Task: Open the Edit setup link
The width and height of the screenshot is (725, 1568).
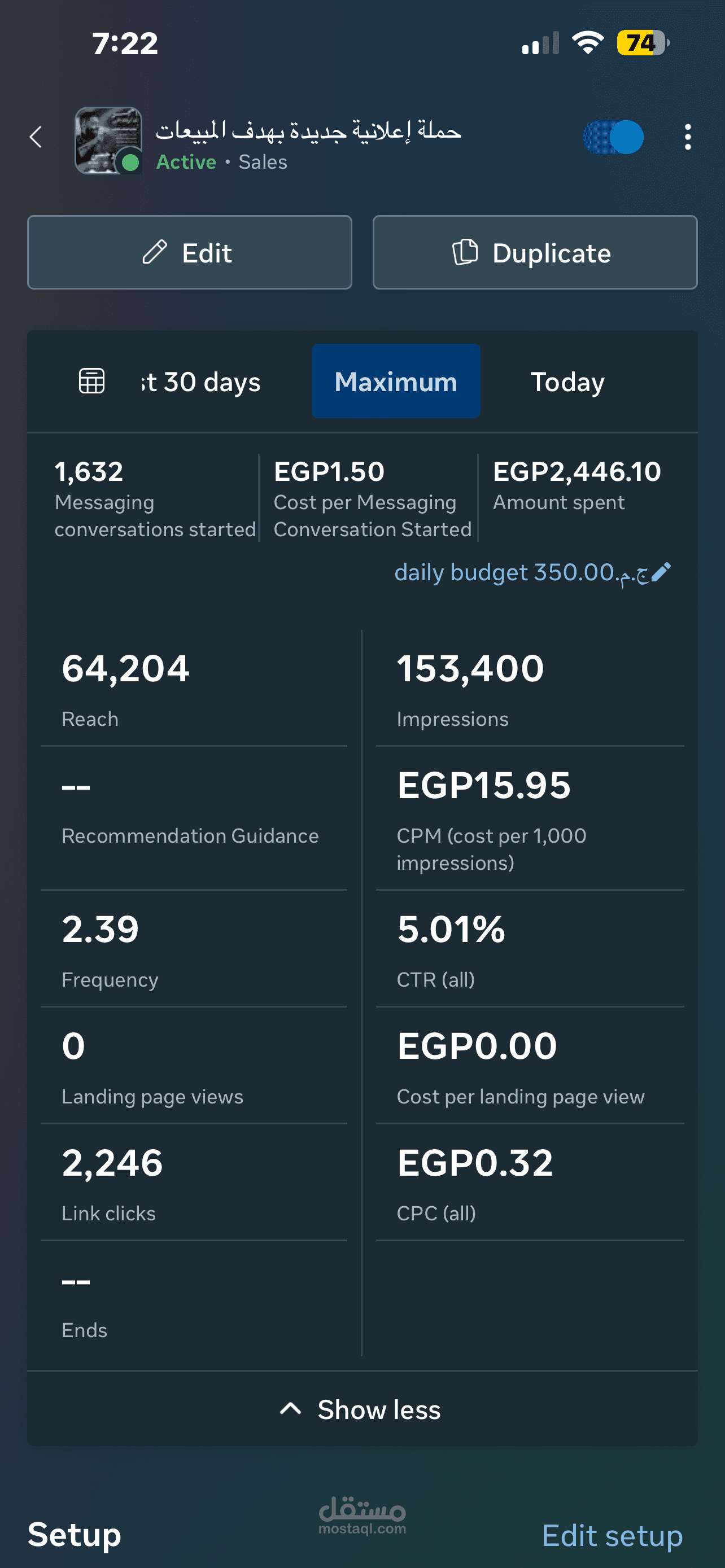Action: (x=612, y=1535)
